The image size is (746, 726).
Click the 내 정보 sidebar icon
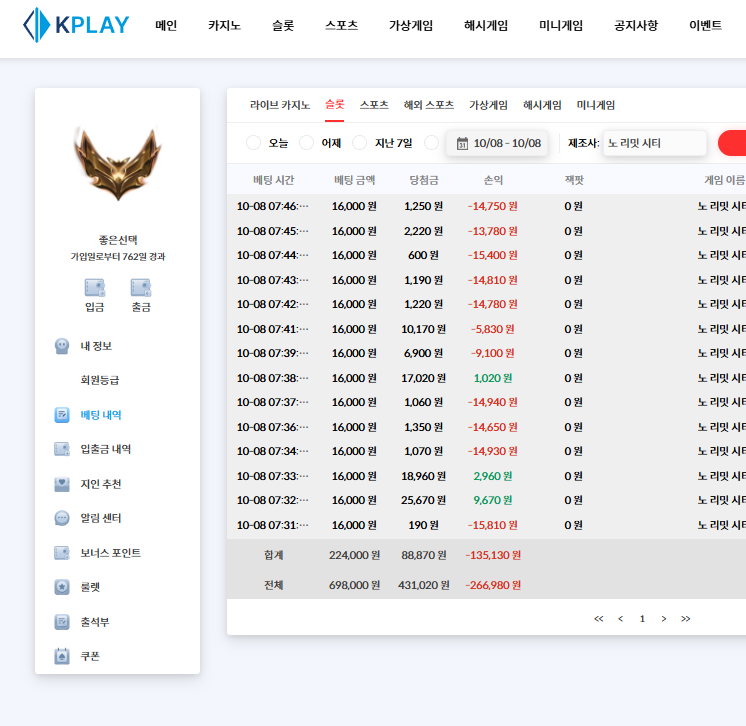pyautogui.click(x=62, y=346)
